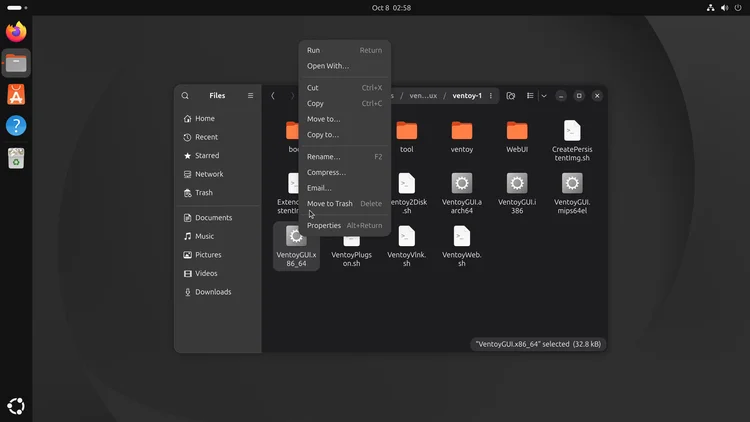This screenshot has height=422, width=750.
Task: Select the ventoy folder
Action: (x=462, y=137)
